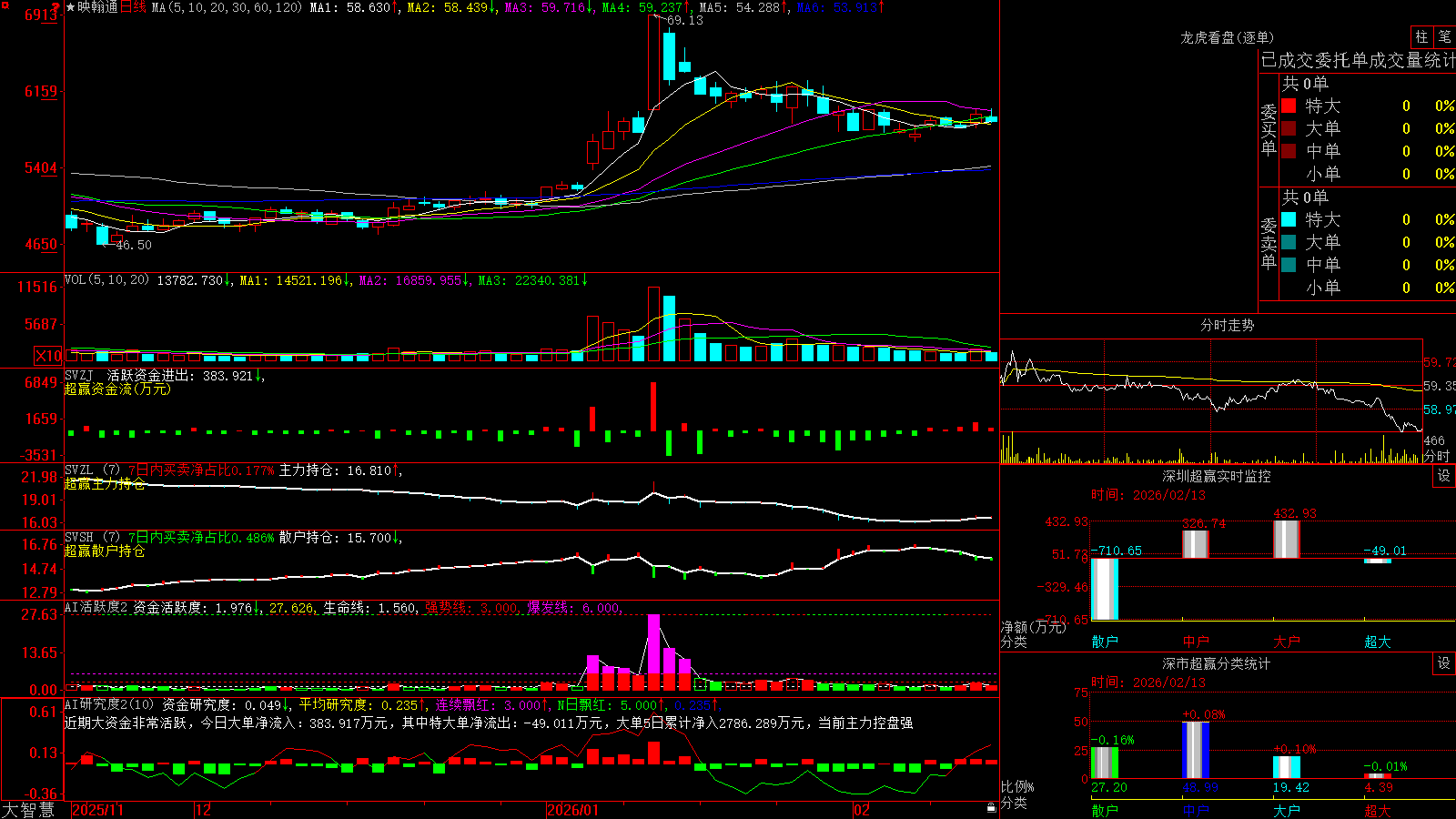Open the 大智慧 logo at bottom-left
Screen dimensions: 1456x819
pyautogui.click(x=28, y=810)
